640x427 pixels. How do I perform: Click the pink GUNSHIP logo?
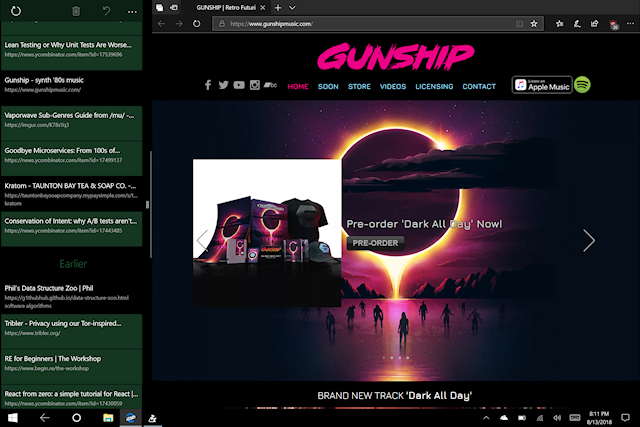click(396, 56)
